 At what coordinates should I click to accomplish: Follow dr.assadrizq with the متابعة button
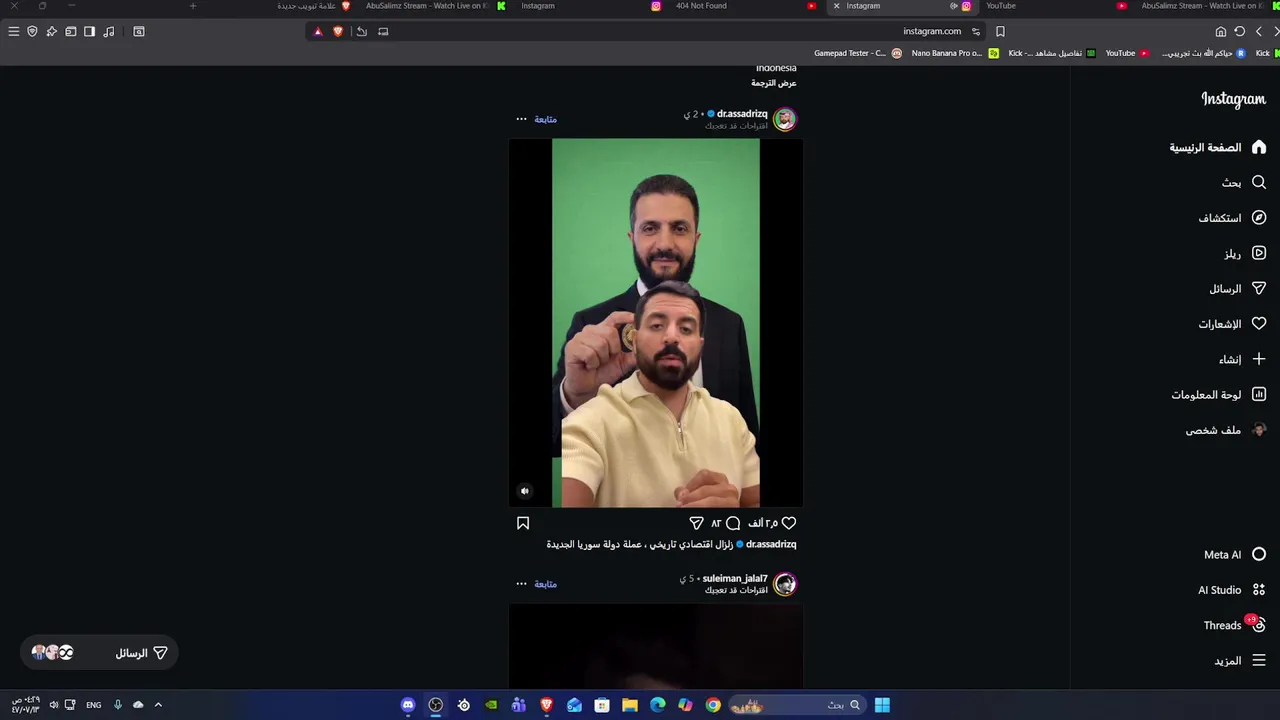(x=545, y=119)
